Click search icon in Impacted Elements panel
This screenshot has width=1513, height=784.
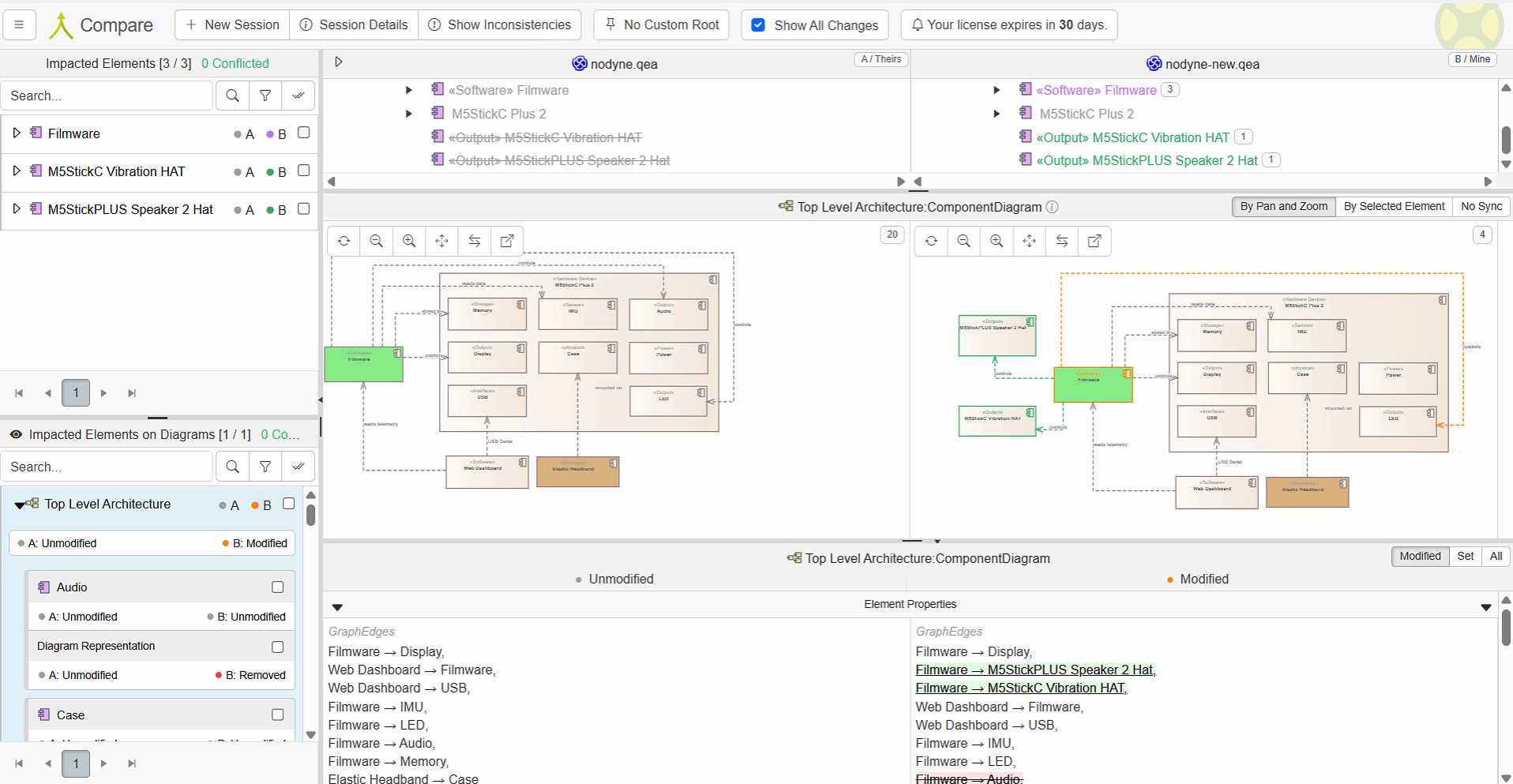tap(232, 96)
